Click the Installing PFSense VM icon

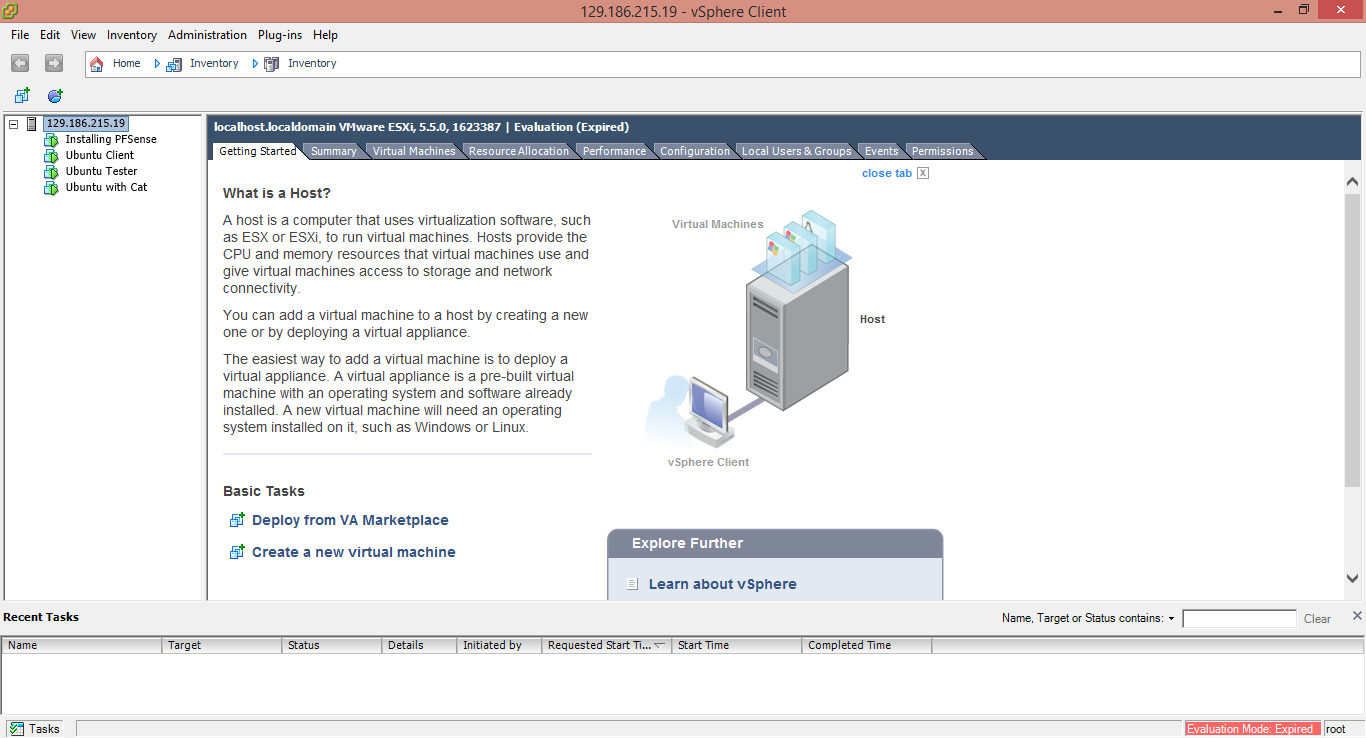click(x=52, y=140)
